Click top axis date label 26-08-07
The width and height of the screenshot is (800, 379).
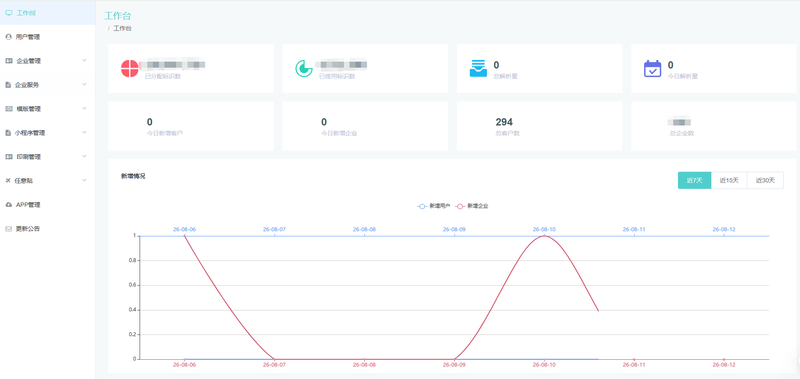(274, 230)
